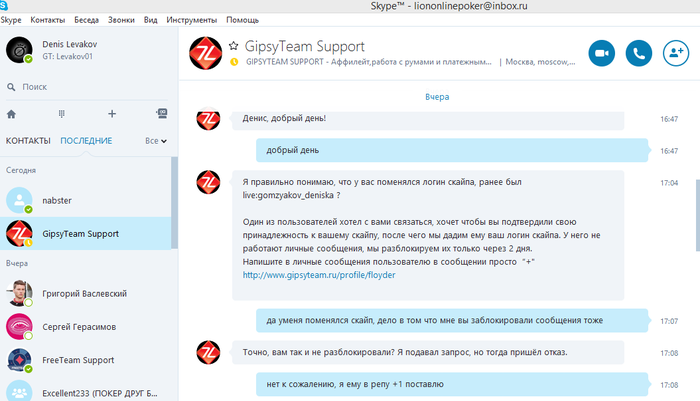Screen dimensions: 700x401
Task: Click the chat history scrollbar
Action: [x=698, y=215]
